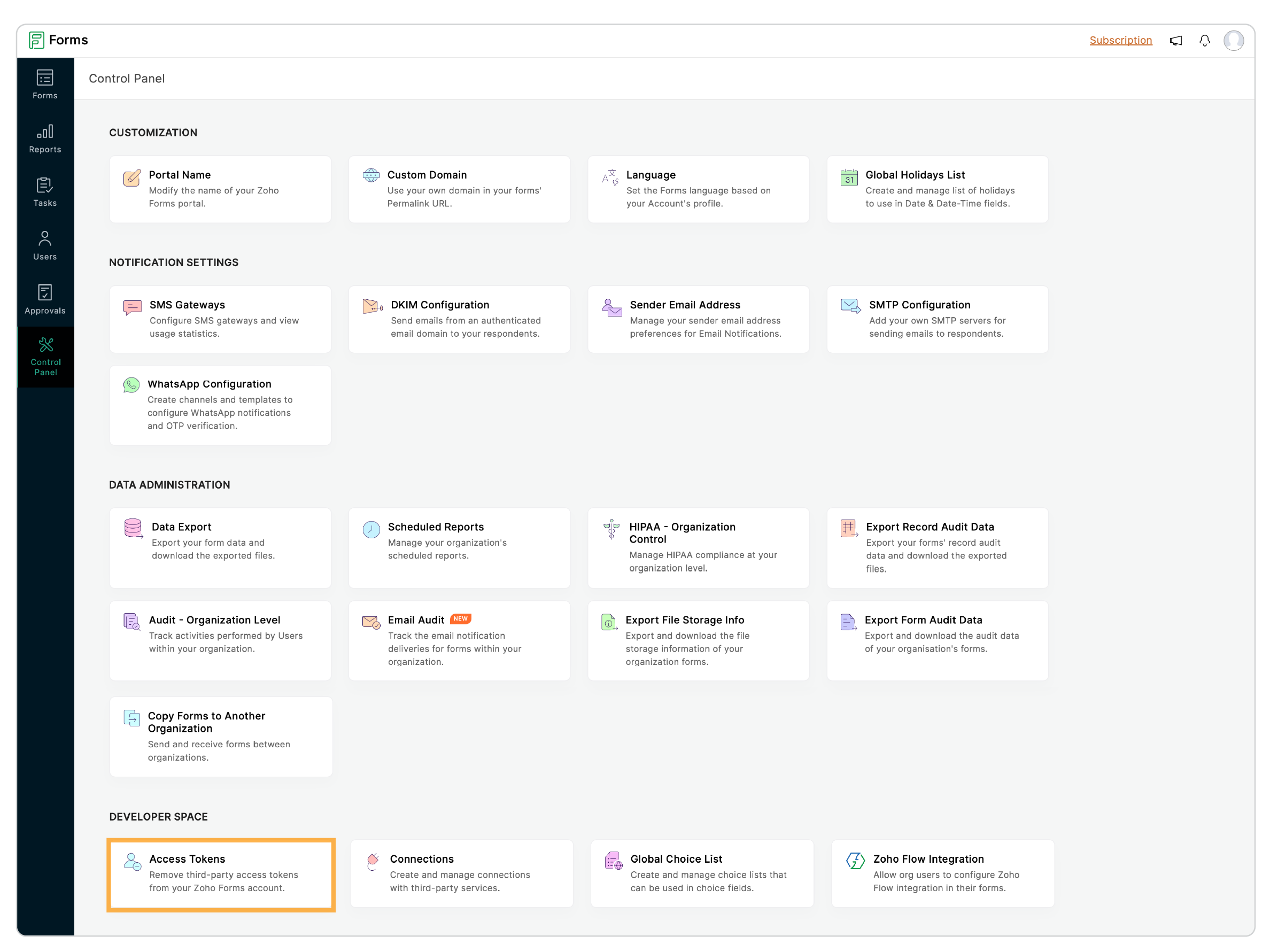1270x952 pixels.
Task: Click the WhatsApp Configuration icon
Action: (131, 385)
